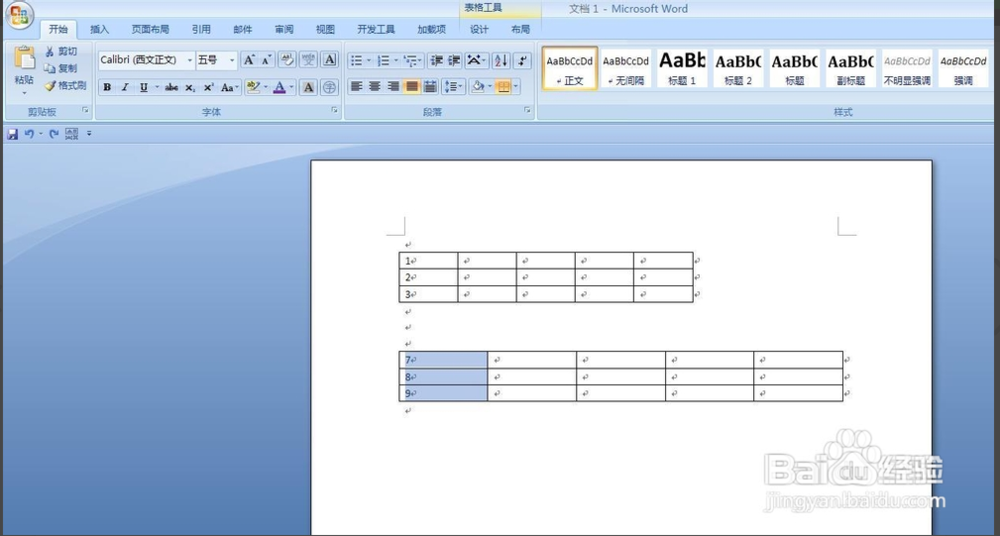Click the Copy (复制) button
Image resolution: width=1000 pixels, height=536 pixels.
[61, 68]
